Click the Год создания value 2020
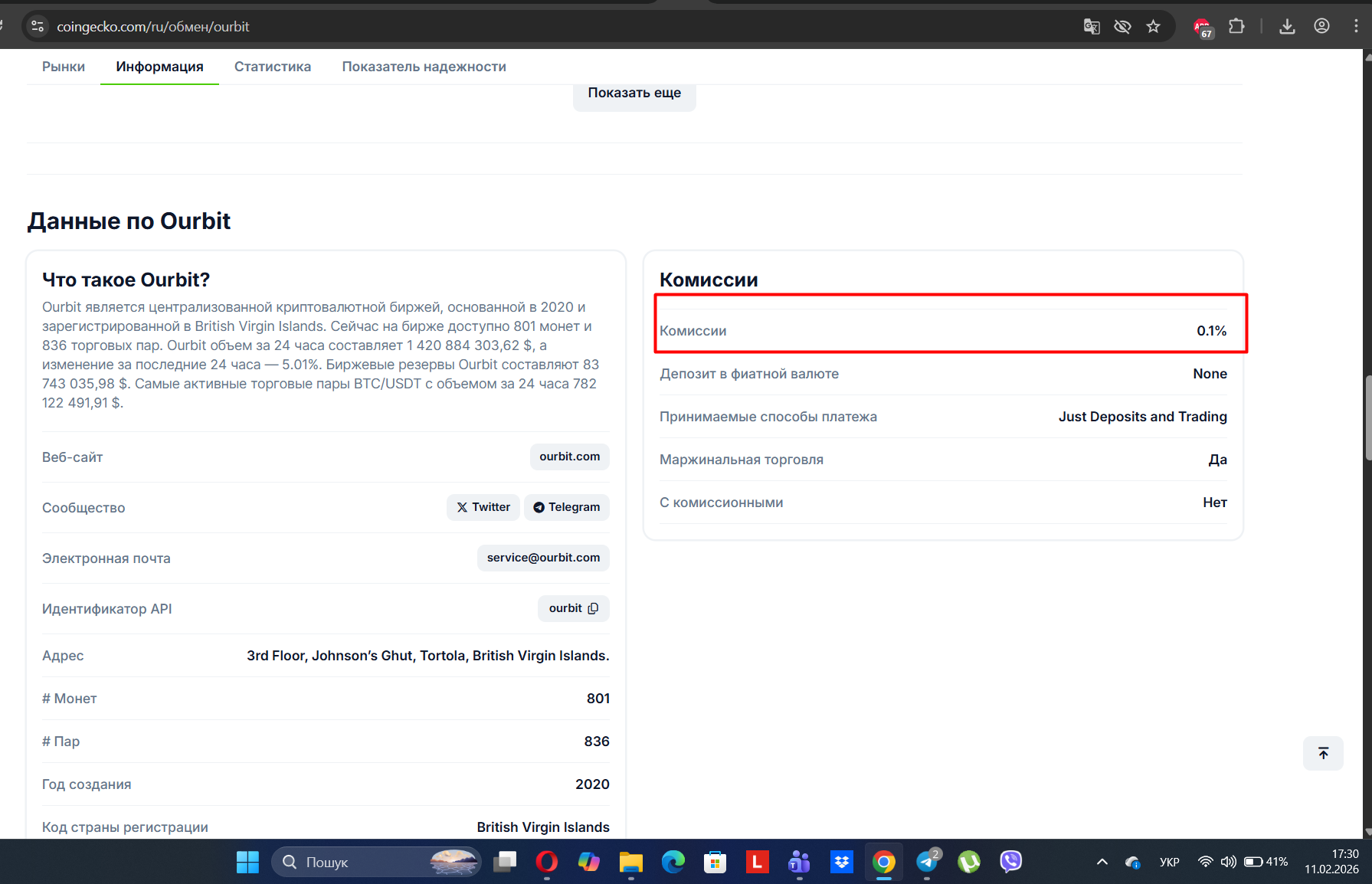Viewport: 1372px width, 884px height. 593,784
